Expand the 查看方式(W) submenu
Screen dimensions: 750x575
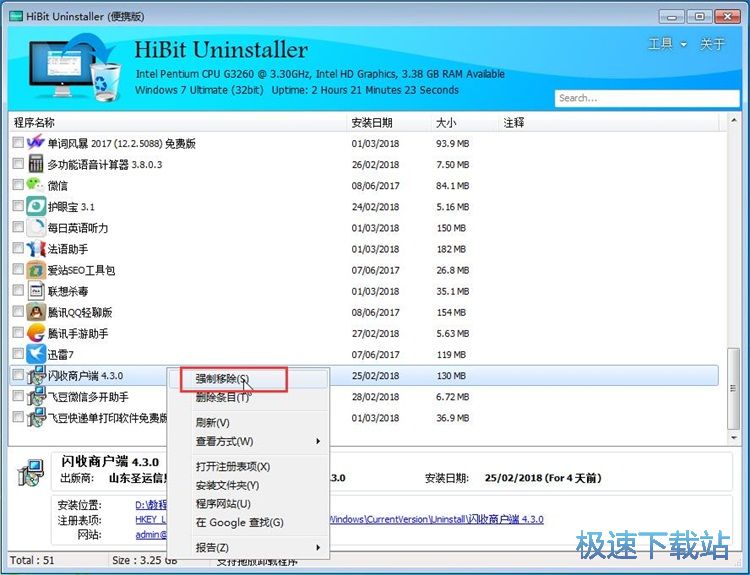[248, 441]
